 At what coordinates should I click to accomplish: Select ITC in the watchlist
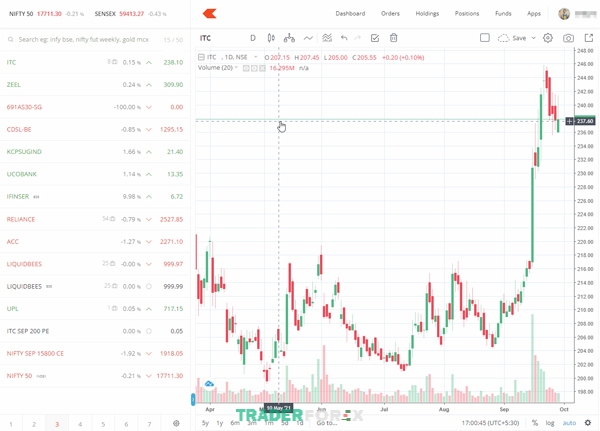pos(95,62)
